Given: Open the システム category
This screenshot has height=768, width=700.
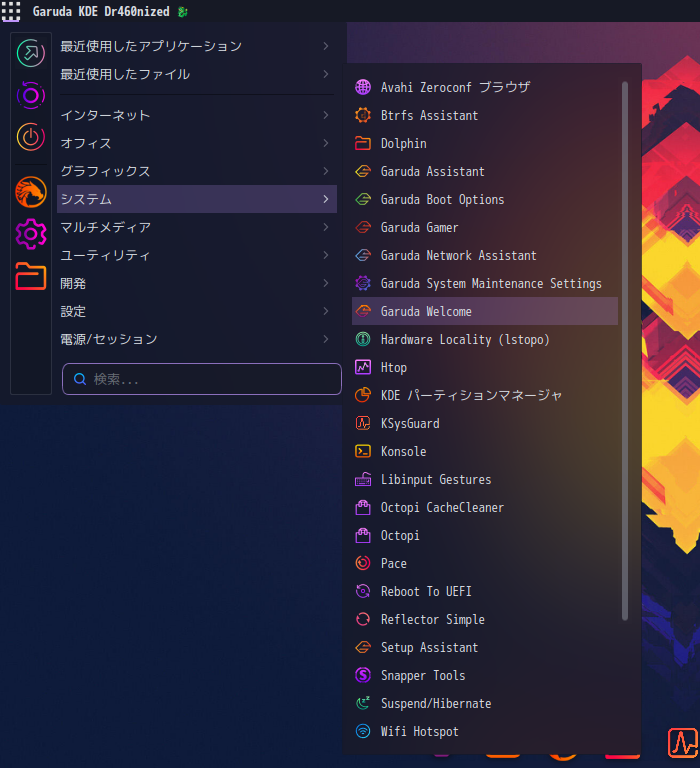Looking at the screenshot, I should point(197,199).
